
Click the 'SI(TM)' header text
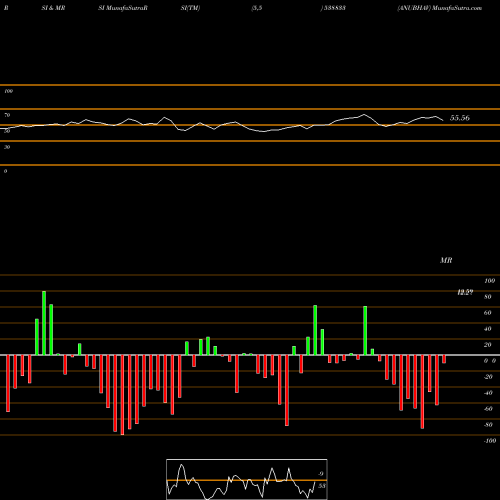(x=190, y=8)
